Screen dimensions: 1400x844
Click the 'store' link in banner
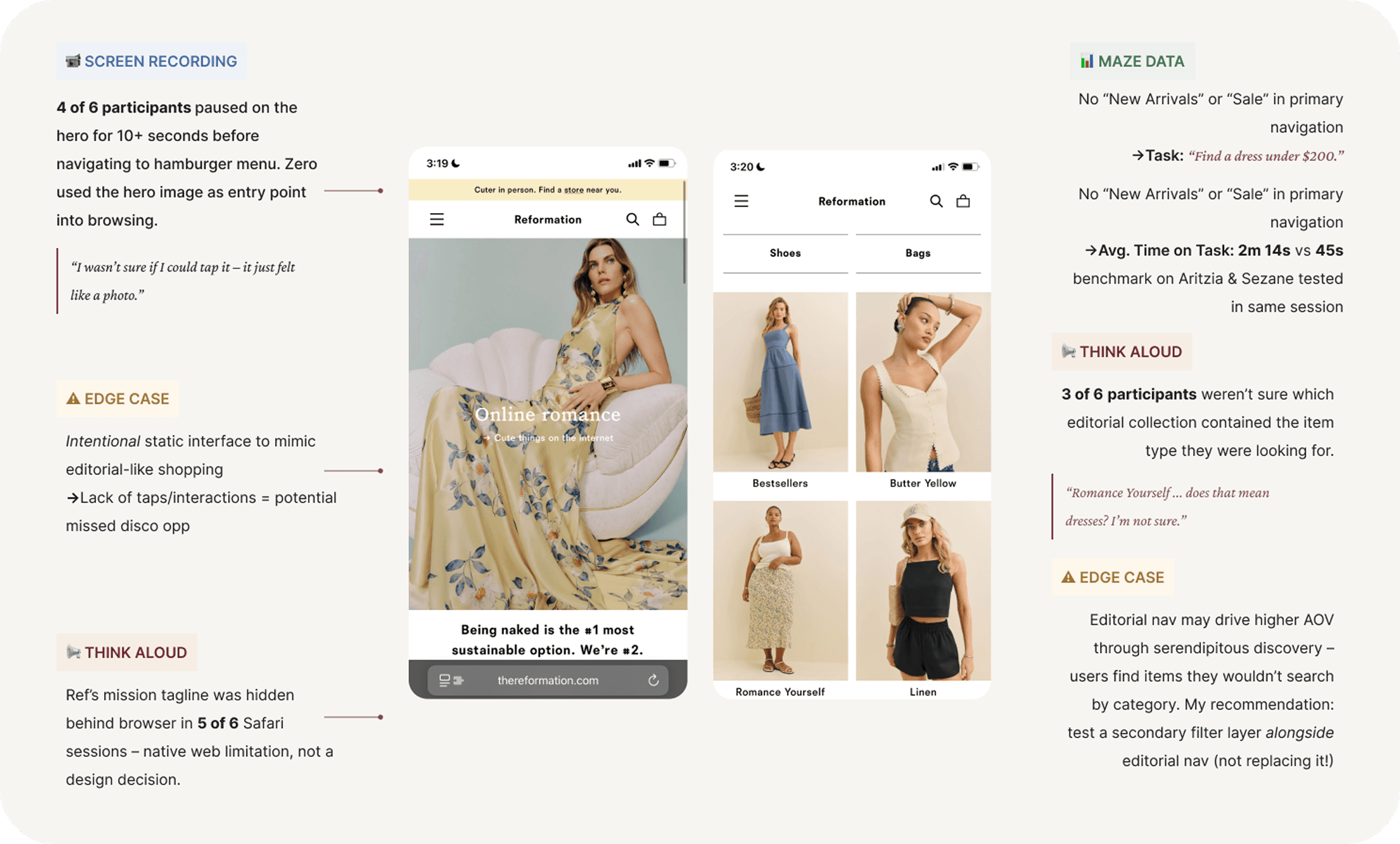(573, 190)
